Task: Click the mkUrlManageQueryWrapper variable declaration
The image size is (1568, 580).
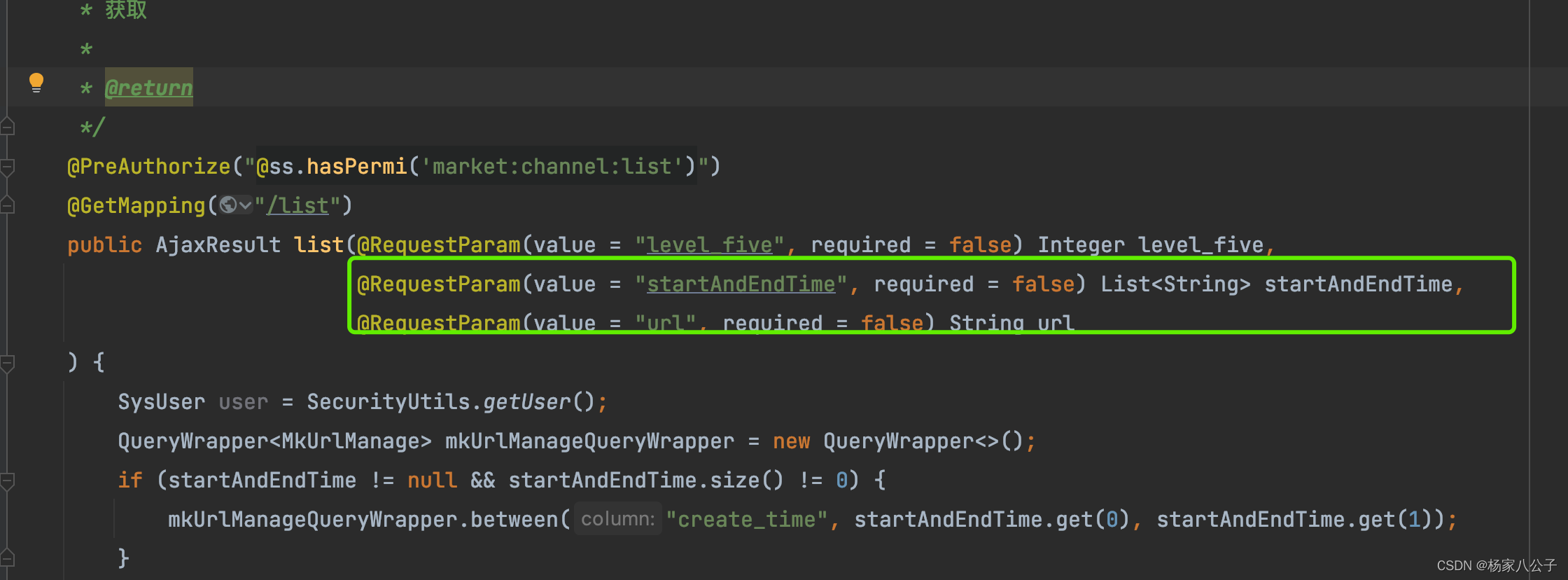Action: click(589, 441)
